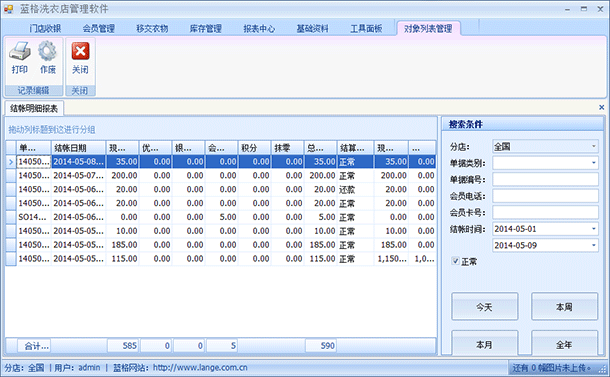Click the red 关闭 close icon
Screen dimensions: 610x377
80,51
